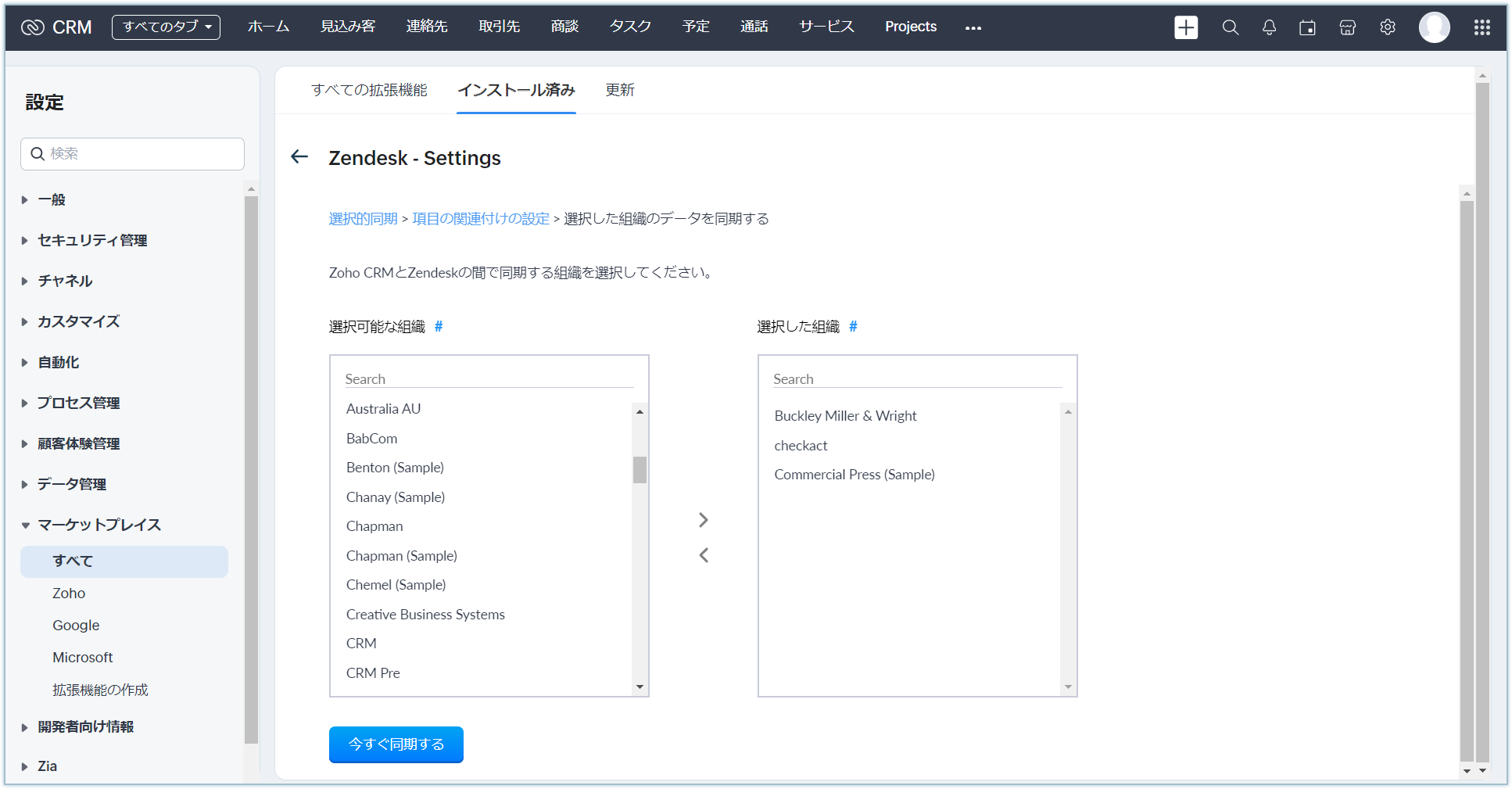Open the 見込み客 module
The width and height of the screenshot is (1512, 789).
[x=348, y=27]
